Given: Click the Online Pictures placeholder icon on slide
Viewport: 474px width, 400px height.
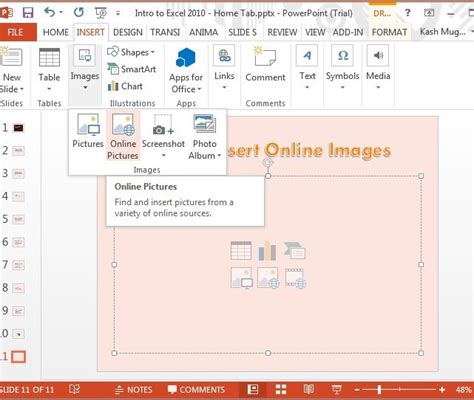Looking at the screenshot, I should (x=268, y=278).
